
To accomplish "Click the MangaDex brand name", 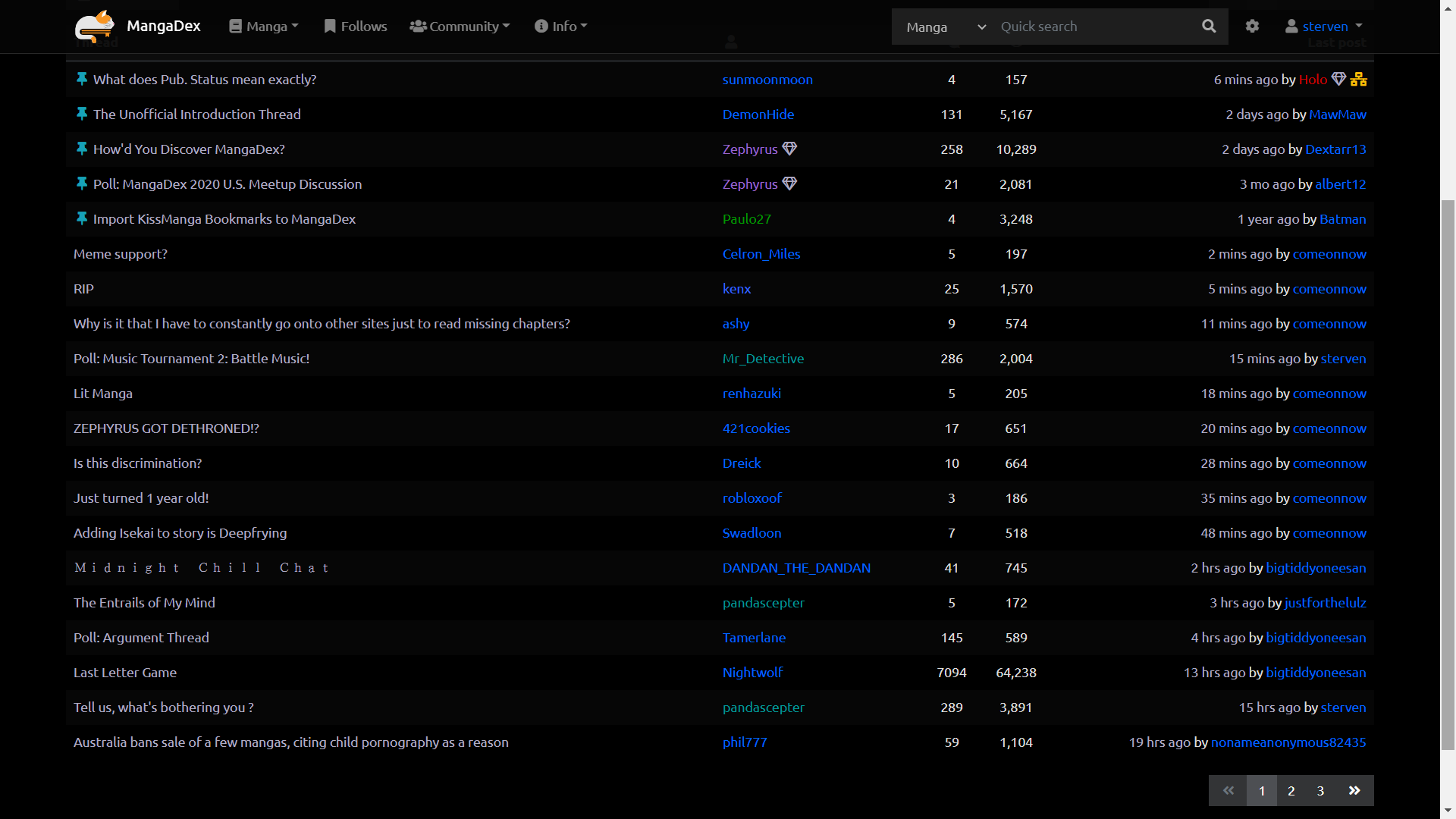I will click(x=164, y=27).
